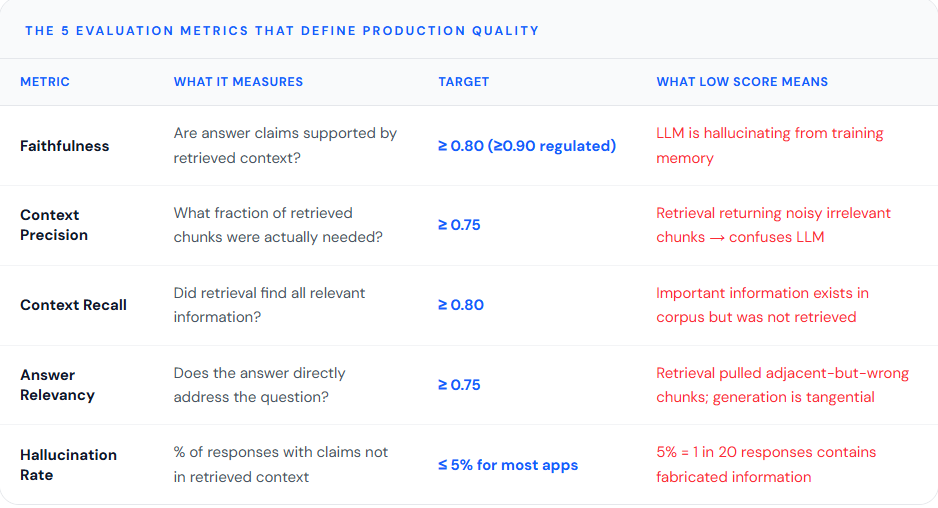Select the Faithfulness metric name

click(x=65, y=146)
